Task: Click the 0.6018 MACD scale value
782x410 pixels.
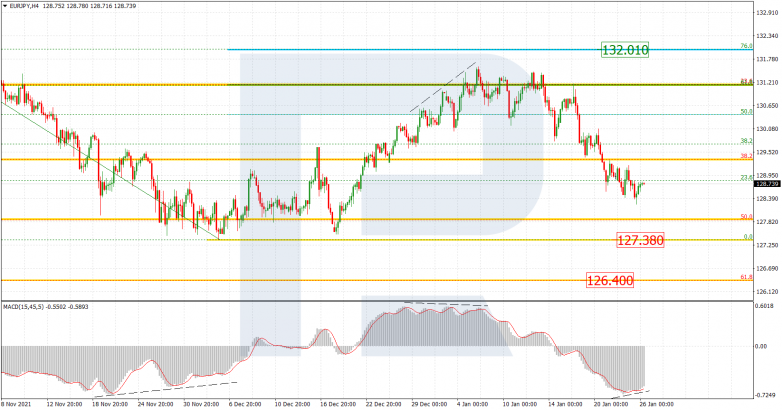Action: [766, 306]
